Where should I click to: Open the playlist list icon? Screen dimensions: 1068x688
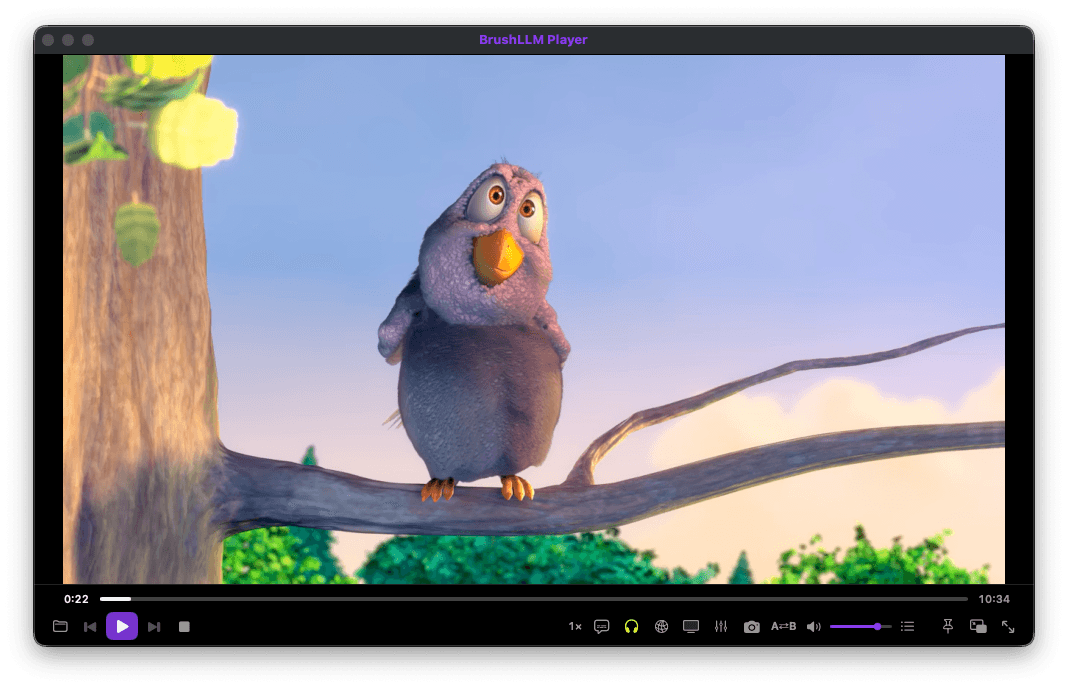(x=907, y=626)
